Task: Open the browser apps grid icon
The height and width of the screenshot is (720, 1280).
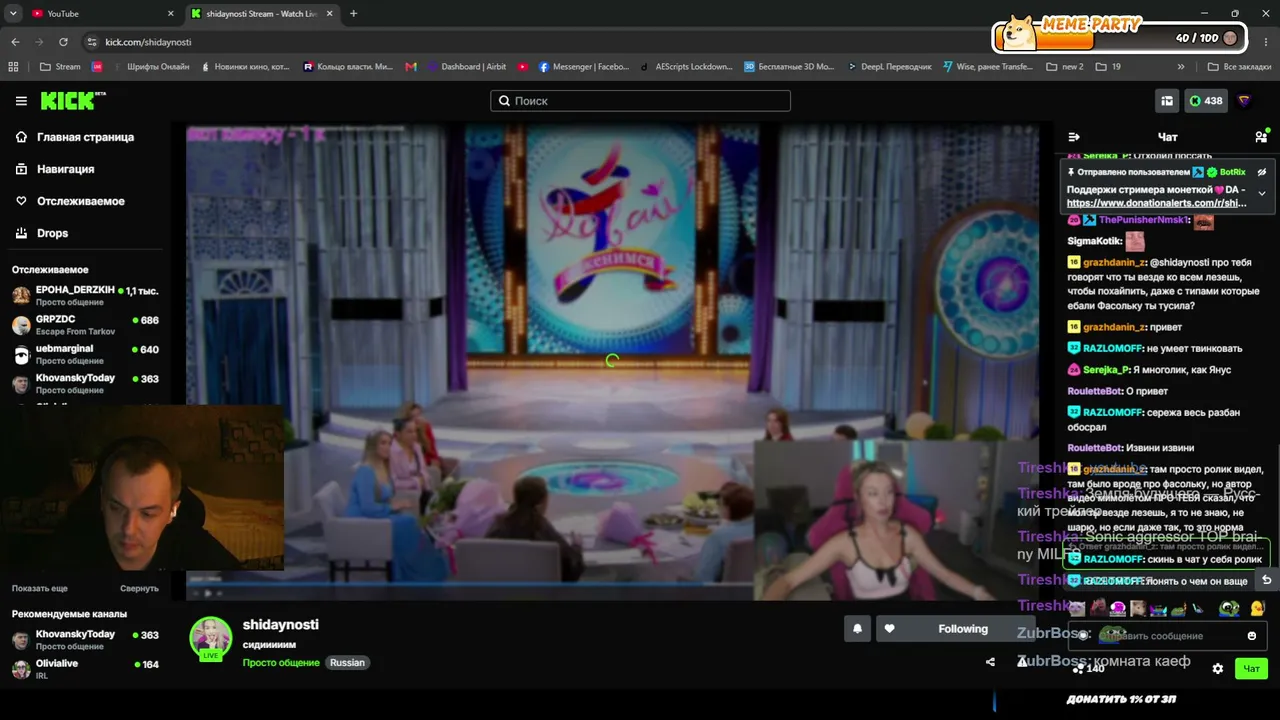Action: (13, 67)
